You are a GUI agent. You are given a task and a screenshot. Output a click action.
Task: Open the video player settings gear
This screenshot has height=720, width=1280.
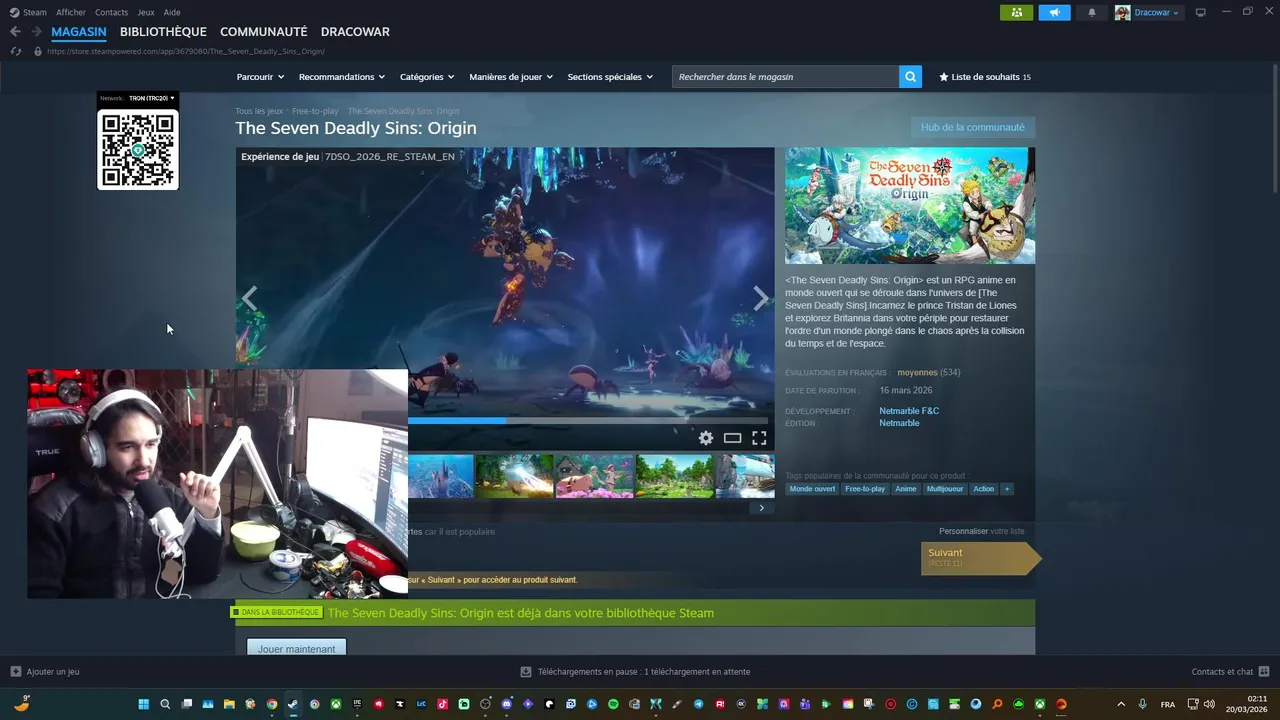pos(706,438)
